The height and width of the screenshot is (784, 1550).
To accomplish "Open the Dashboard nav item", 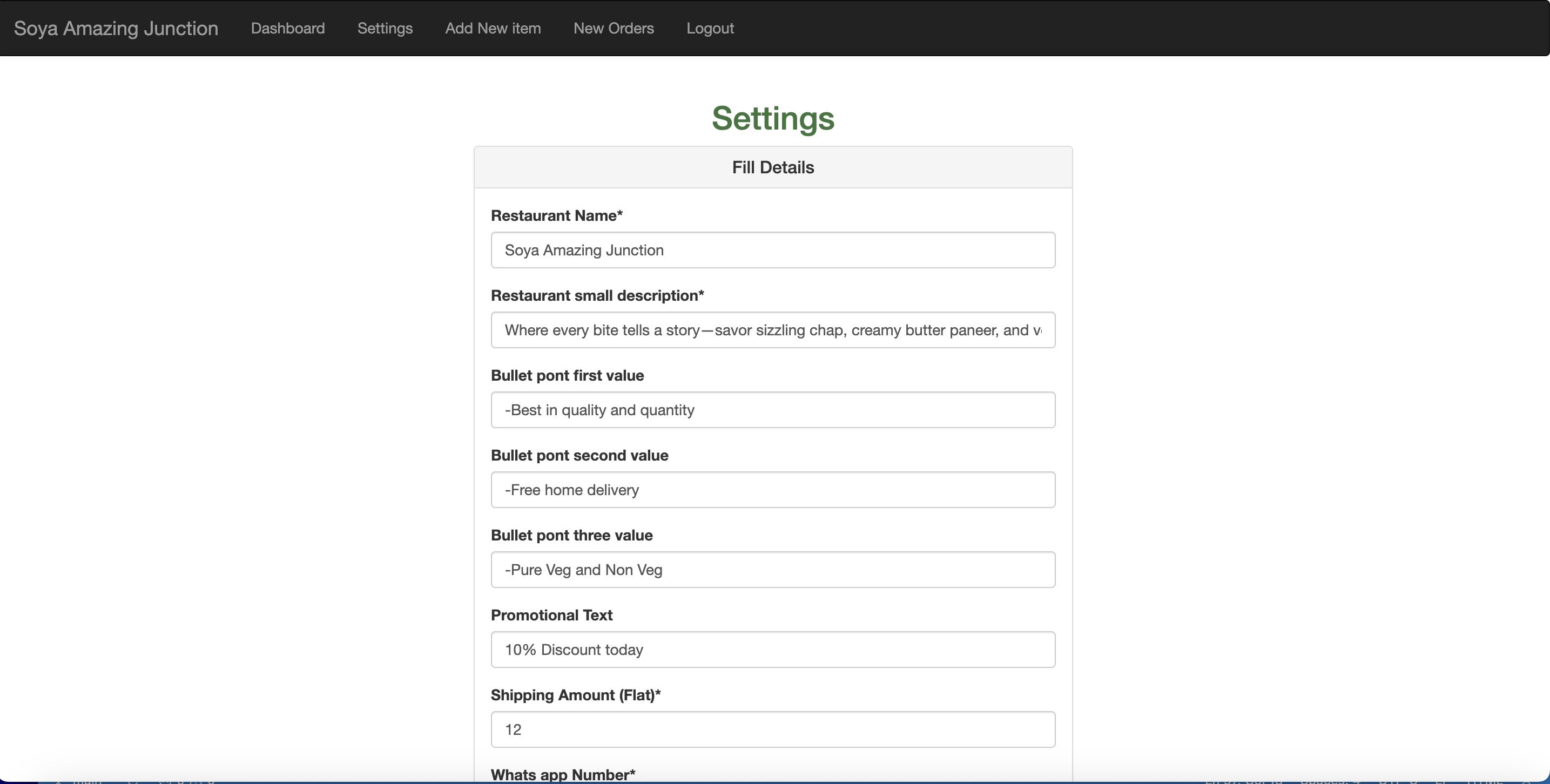I will (288, 28).
